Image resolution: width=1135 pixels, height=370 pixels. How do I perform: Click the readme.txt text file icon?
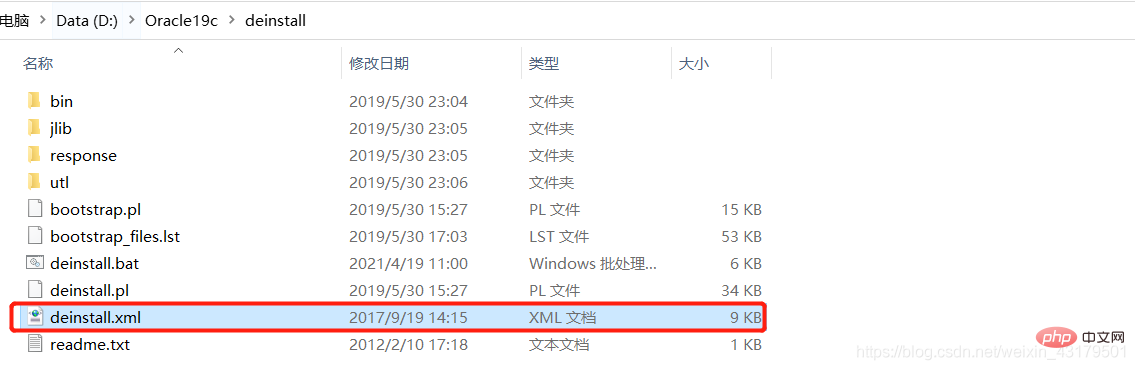(x=35, y=344)
